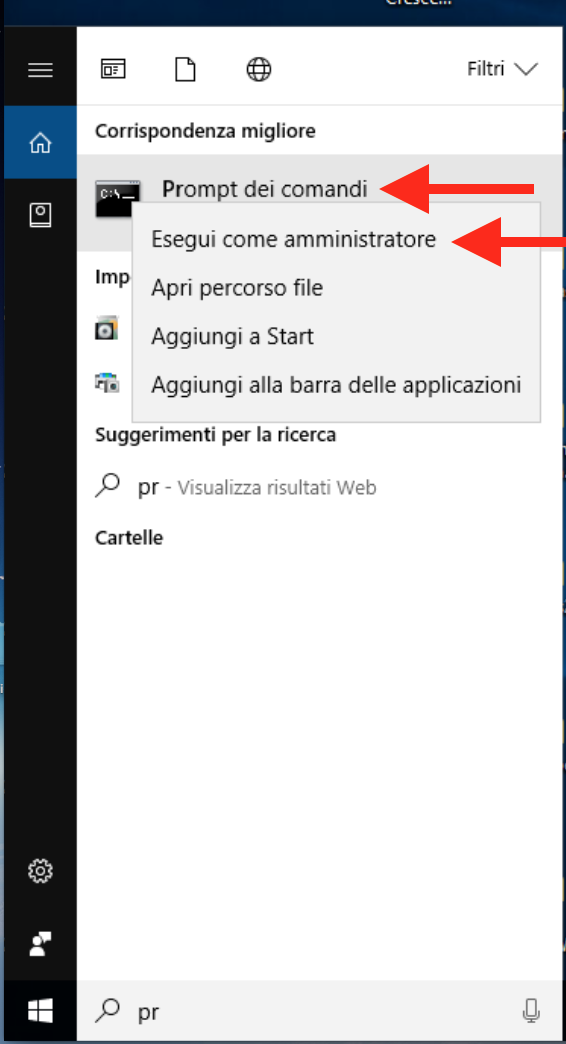
Task: Click the first settings result icon
Action: point(107,328)
